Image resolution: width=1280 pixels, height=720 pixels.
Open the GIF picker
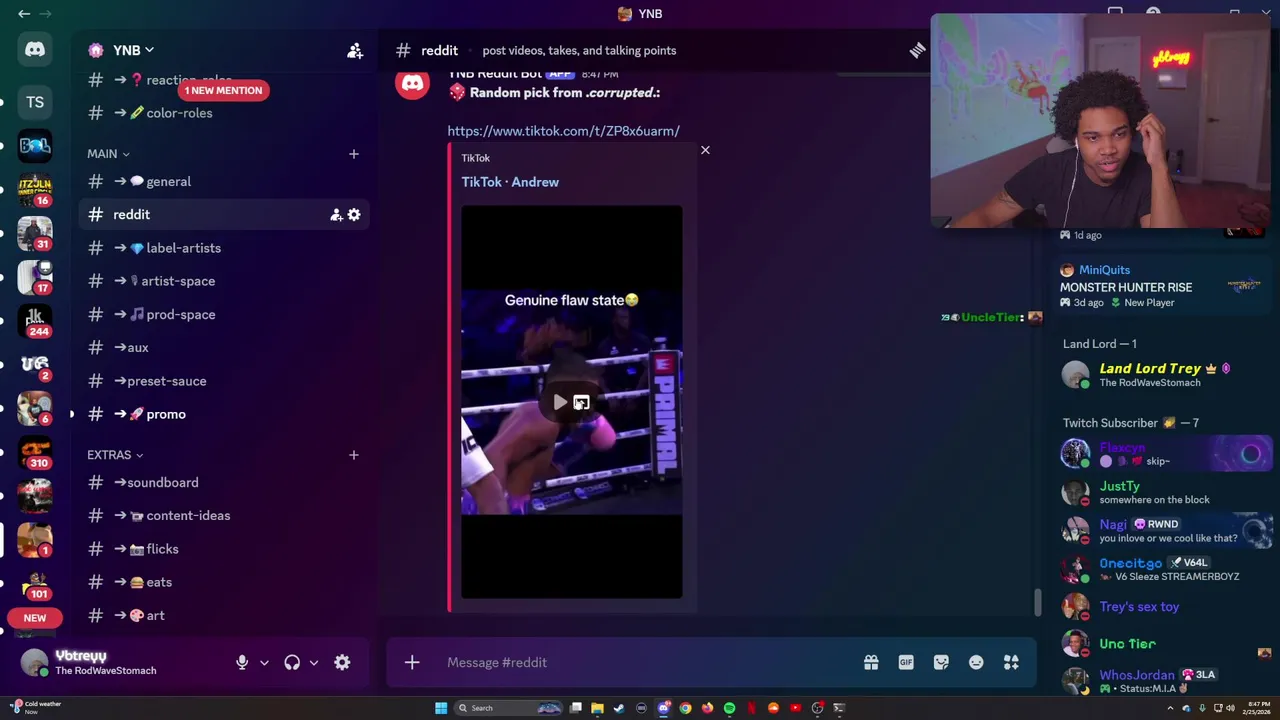coord(906,662)
